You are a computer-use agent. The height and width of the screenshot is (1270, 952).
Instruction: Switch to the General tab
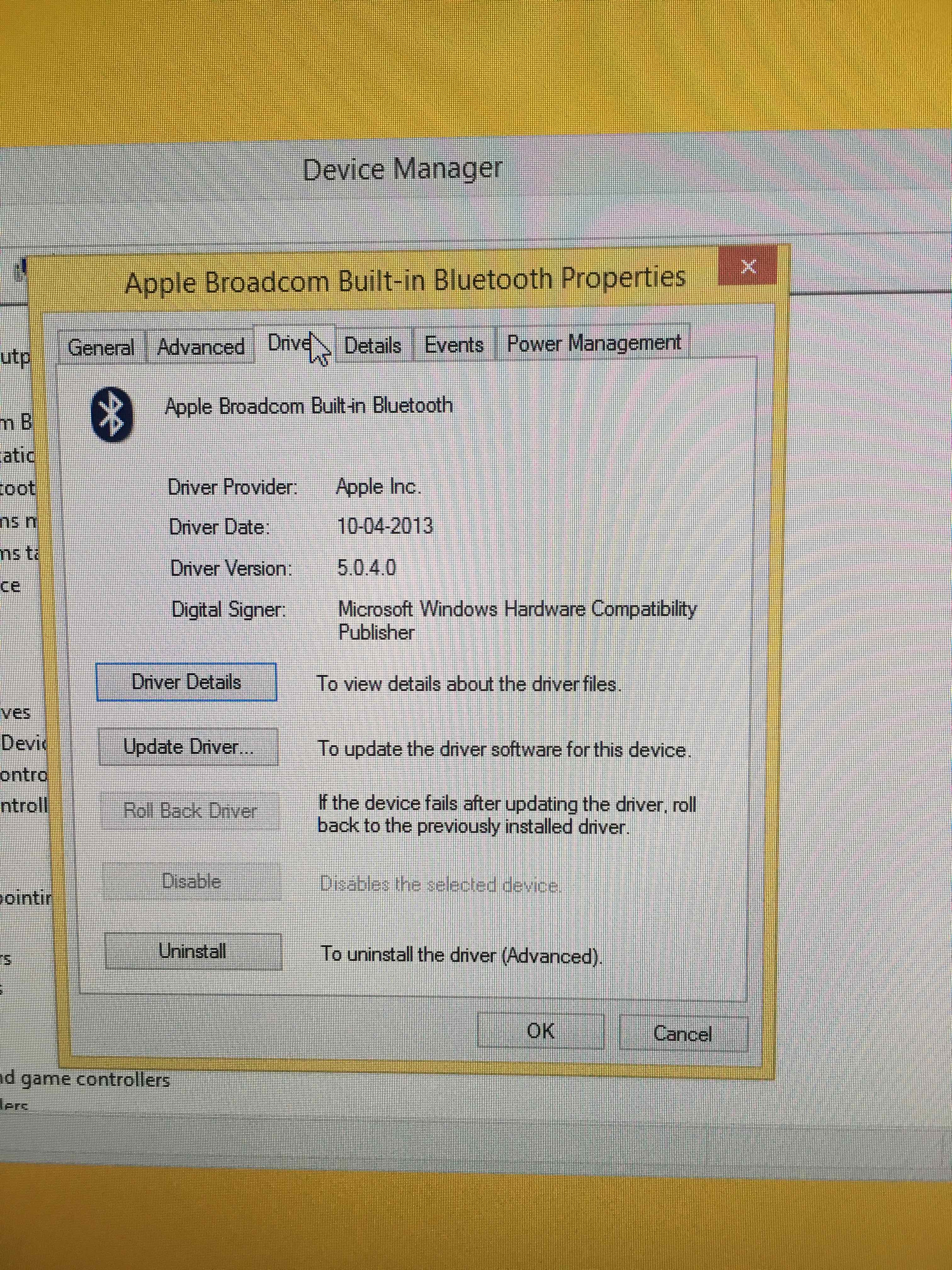pyautogui.click(x=101, y=347)
